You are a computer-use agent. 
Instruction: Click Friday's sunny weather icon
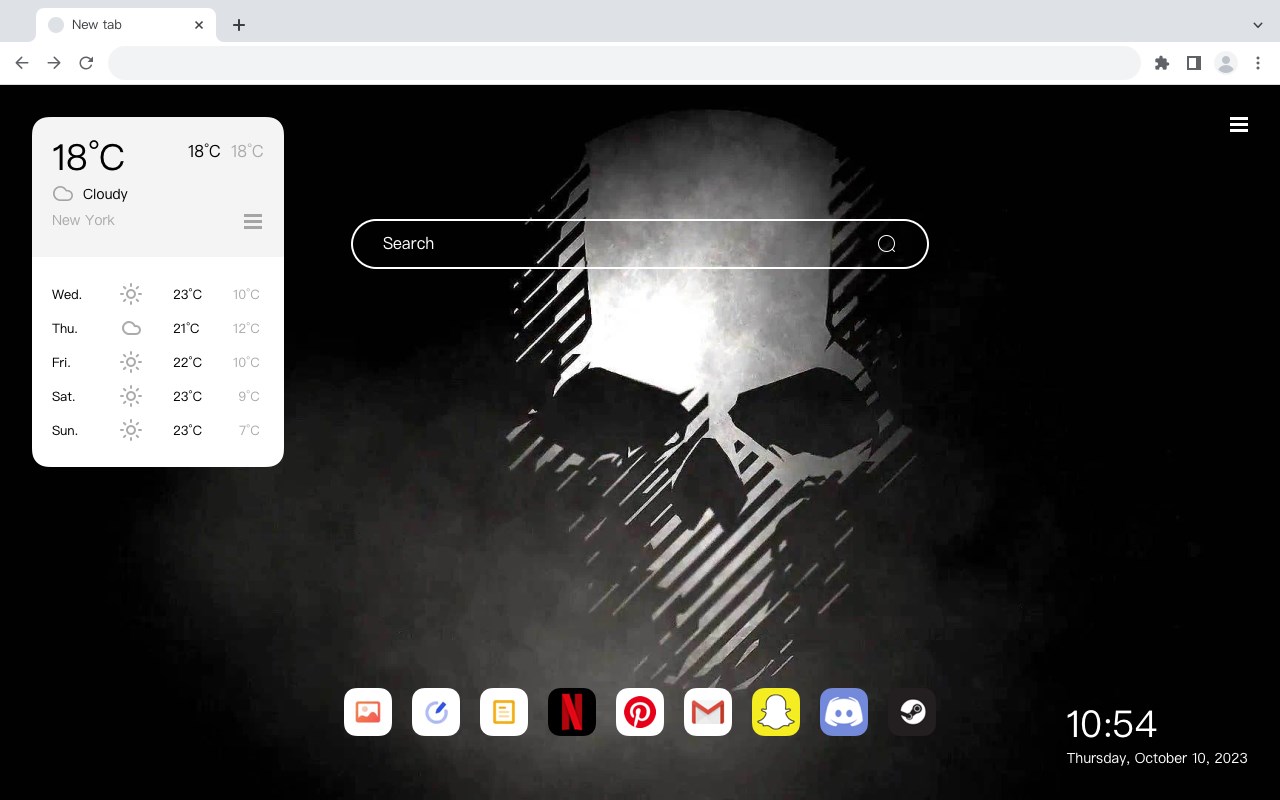pyautogui.click(x=131, y=362)
